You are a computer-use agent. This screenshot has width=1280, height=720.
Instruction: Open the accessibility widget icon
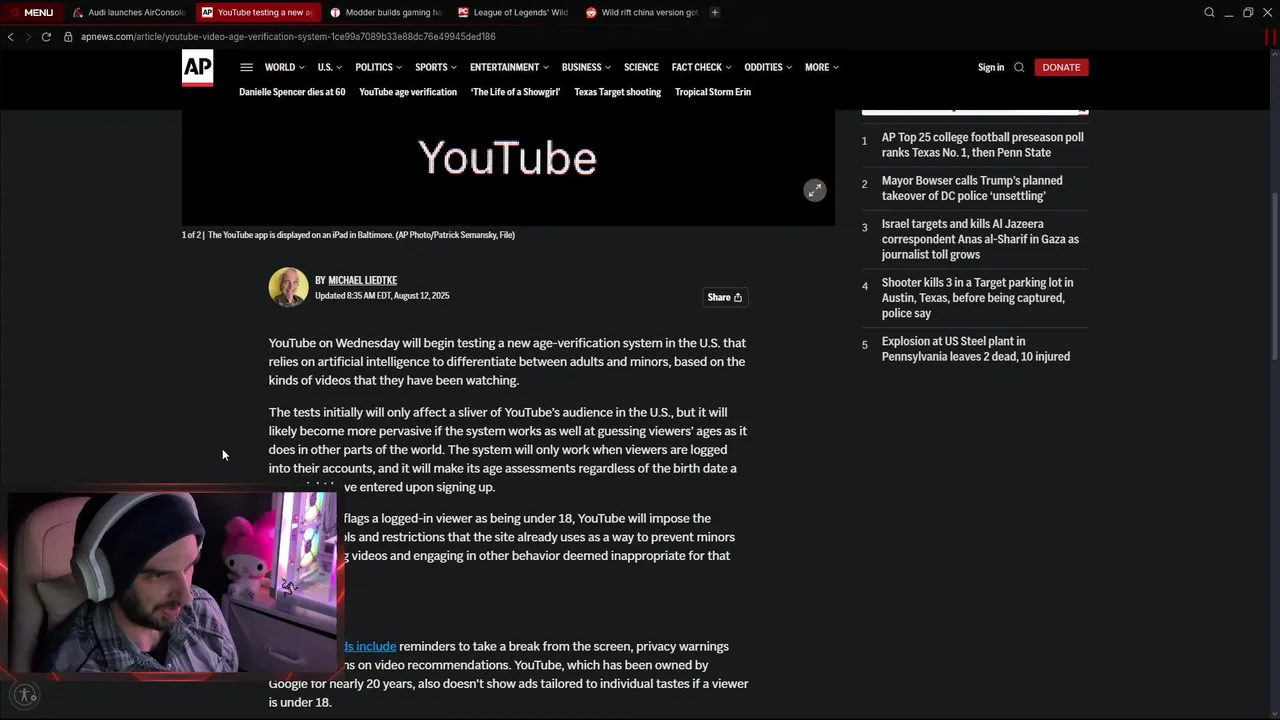pyautogui.click(x=26, y=695)
